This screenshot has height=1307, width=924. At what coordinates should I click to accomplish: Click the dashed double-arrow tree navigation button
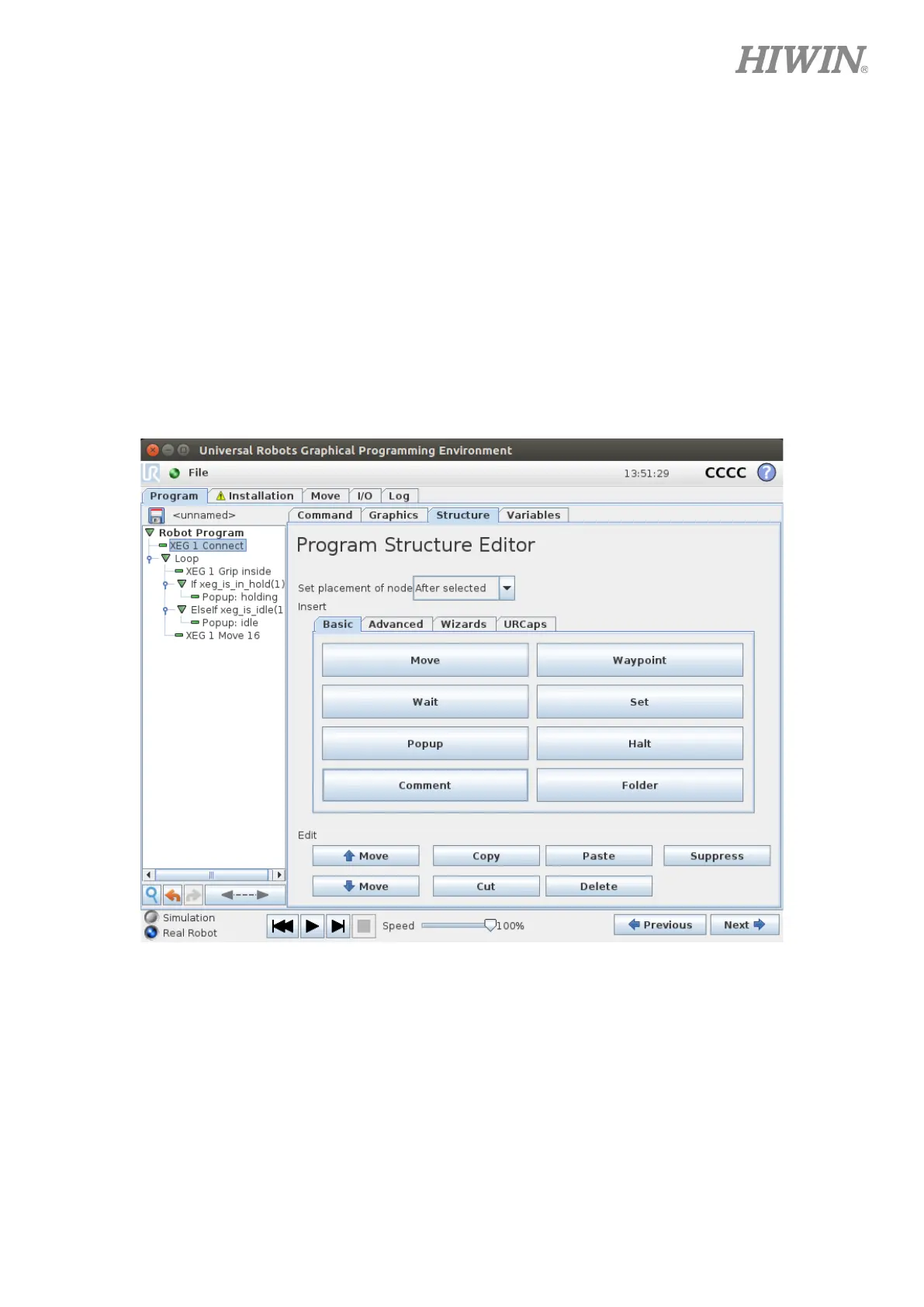point(245,895)
